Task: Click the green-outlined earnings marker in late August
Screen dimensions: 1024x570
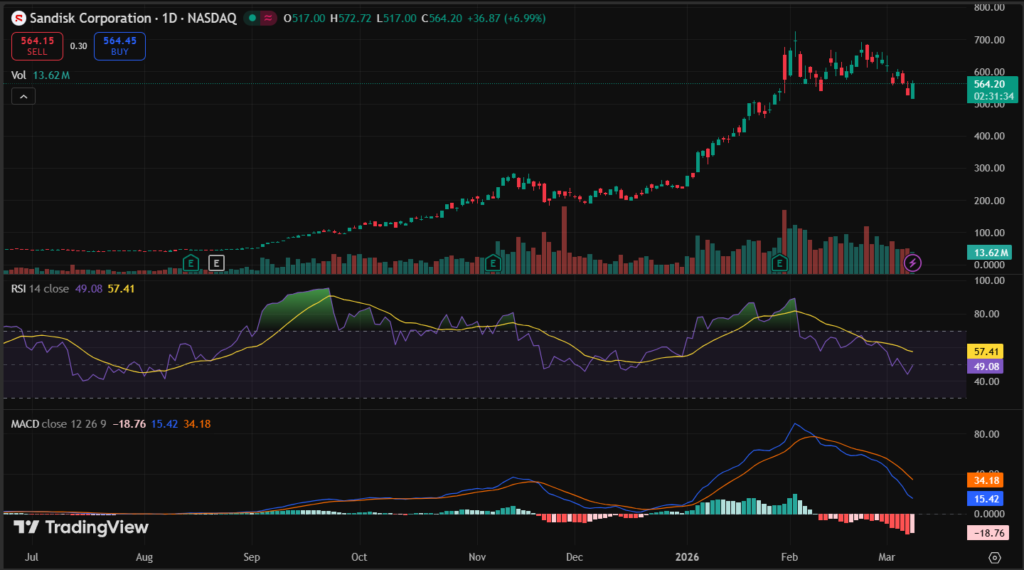Action: click(190, 263)
